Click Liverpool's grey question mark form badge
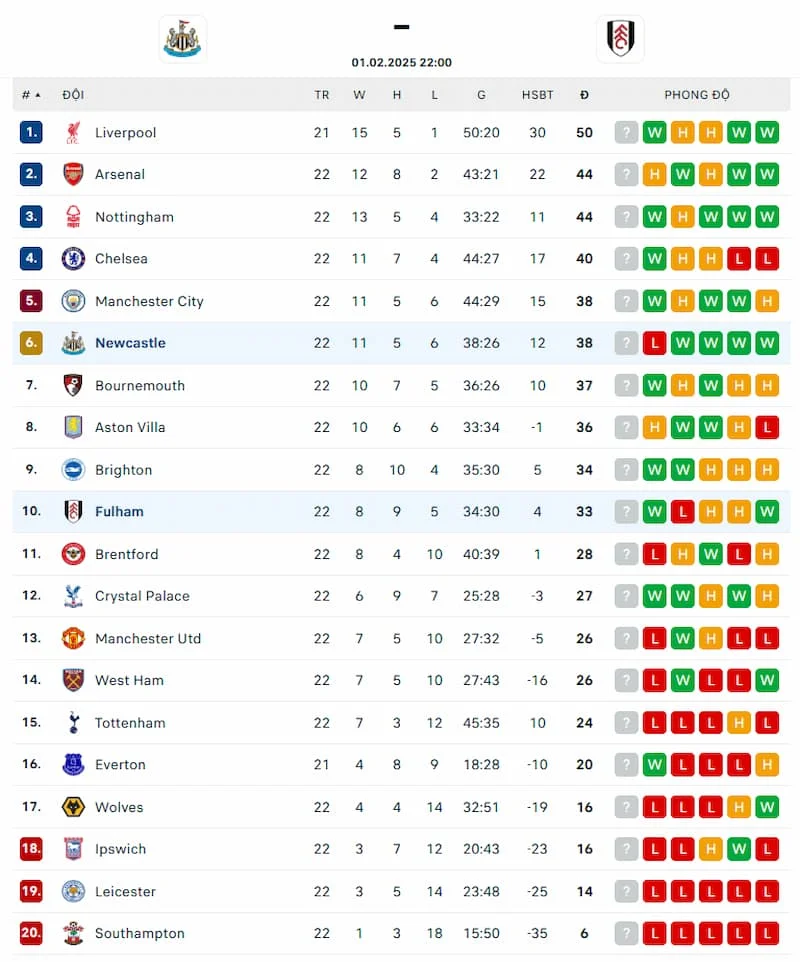 (627, 132)
